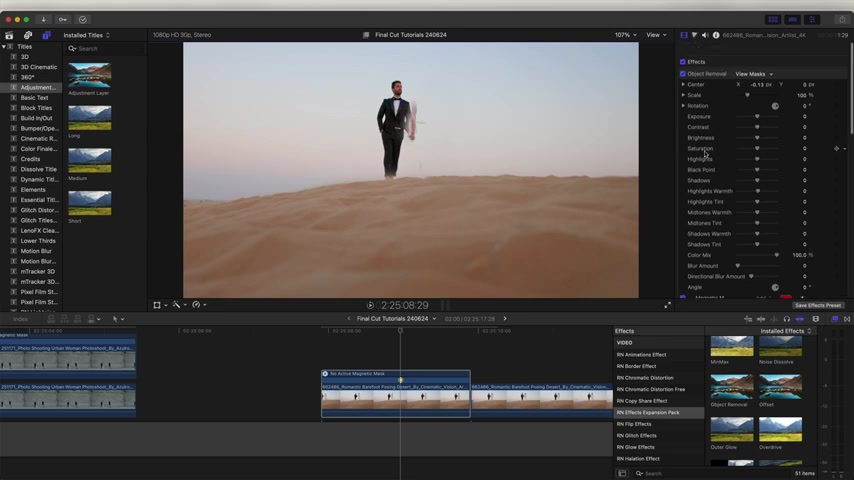Open background tasks checkmark icon
This screenshot has width=854, height=480.
click(x=83, y=20)
